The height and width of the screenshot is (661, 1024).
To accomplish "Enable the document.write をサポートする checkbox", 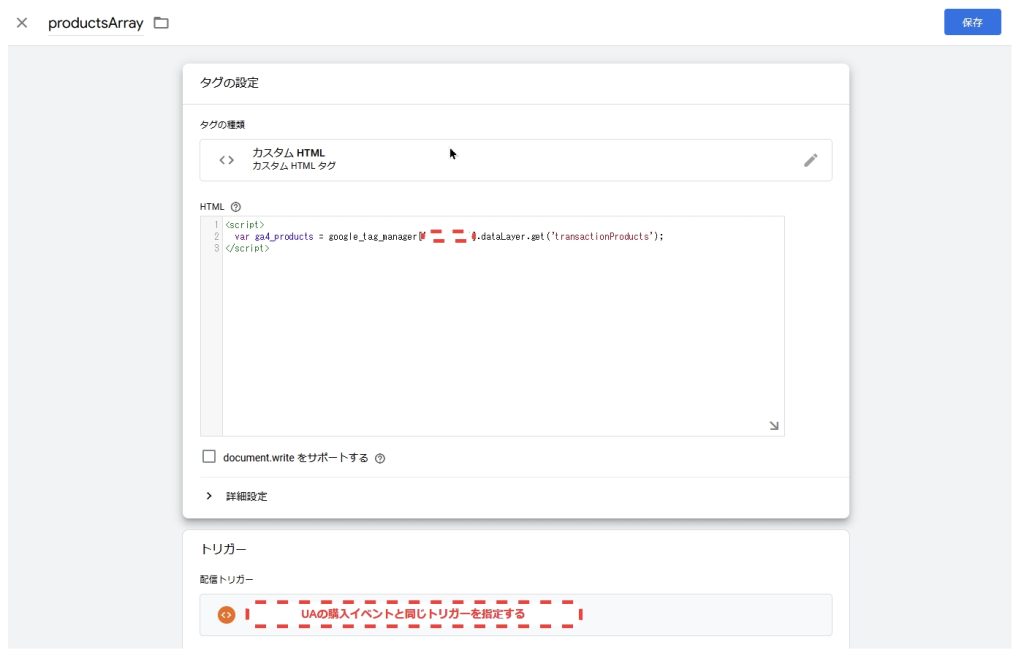I will coord(209,457).
